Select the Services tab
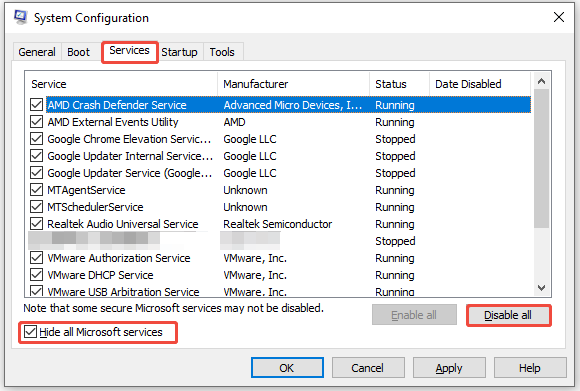 tap(129, 51)
